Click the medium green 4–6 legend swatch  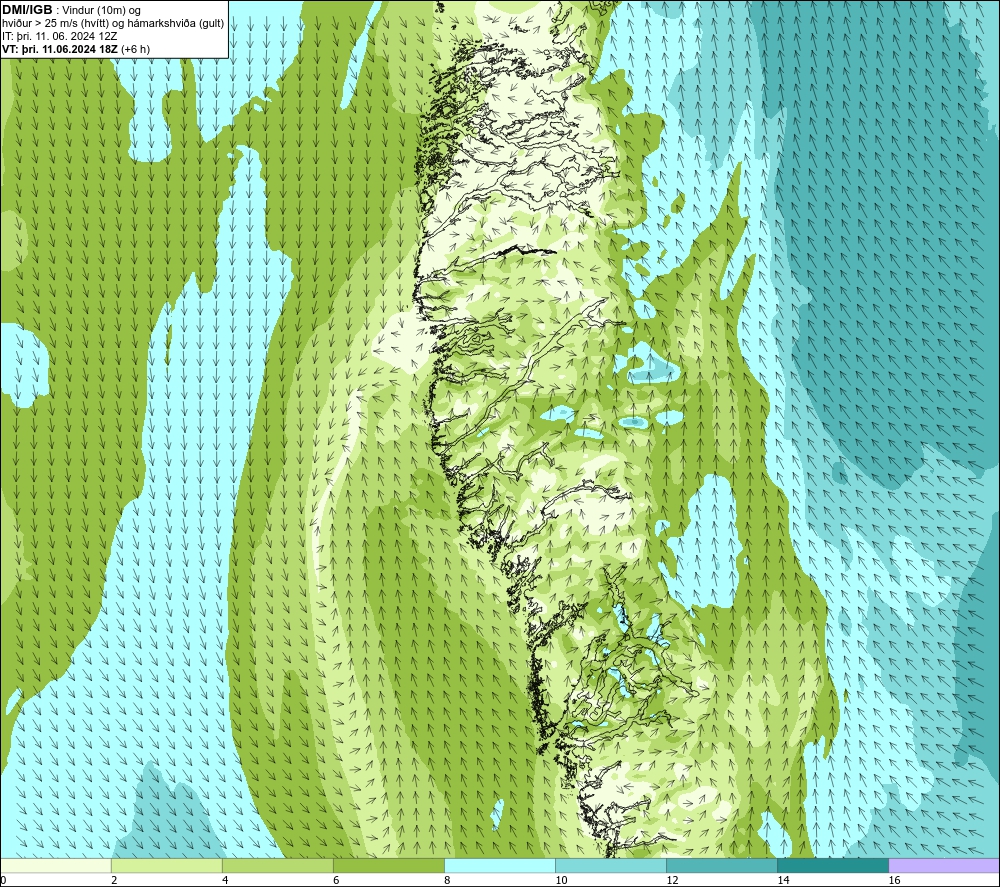pos(277,865)
